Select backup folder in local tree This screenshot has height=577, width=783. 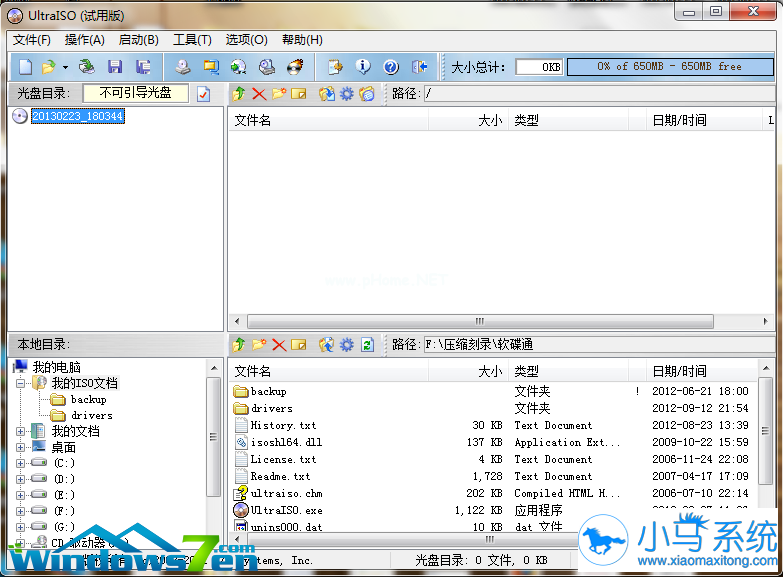(x=88, y=400)
